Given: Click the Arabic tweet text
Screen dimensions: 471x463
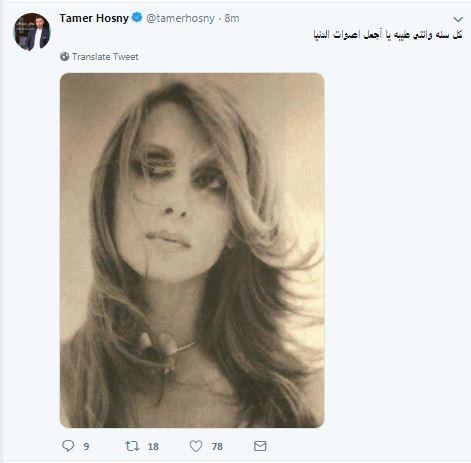Looking at the screenshot, I should pos(388,35).
